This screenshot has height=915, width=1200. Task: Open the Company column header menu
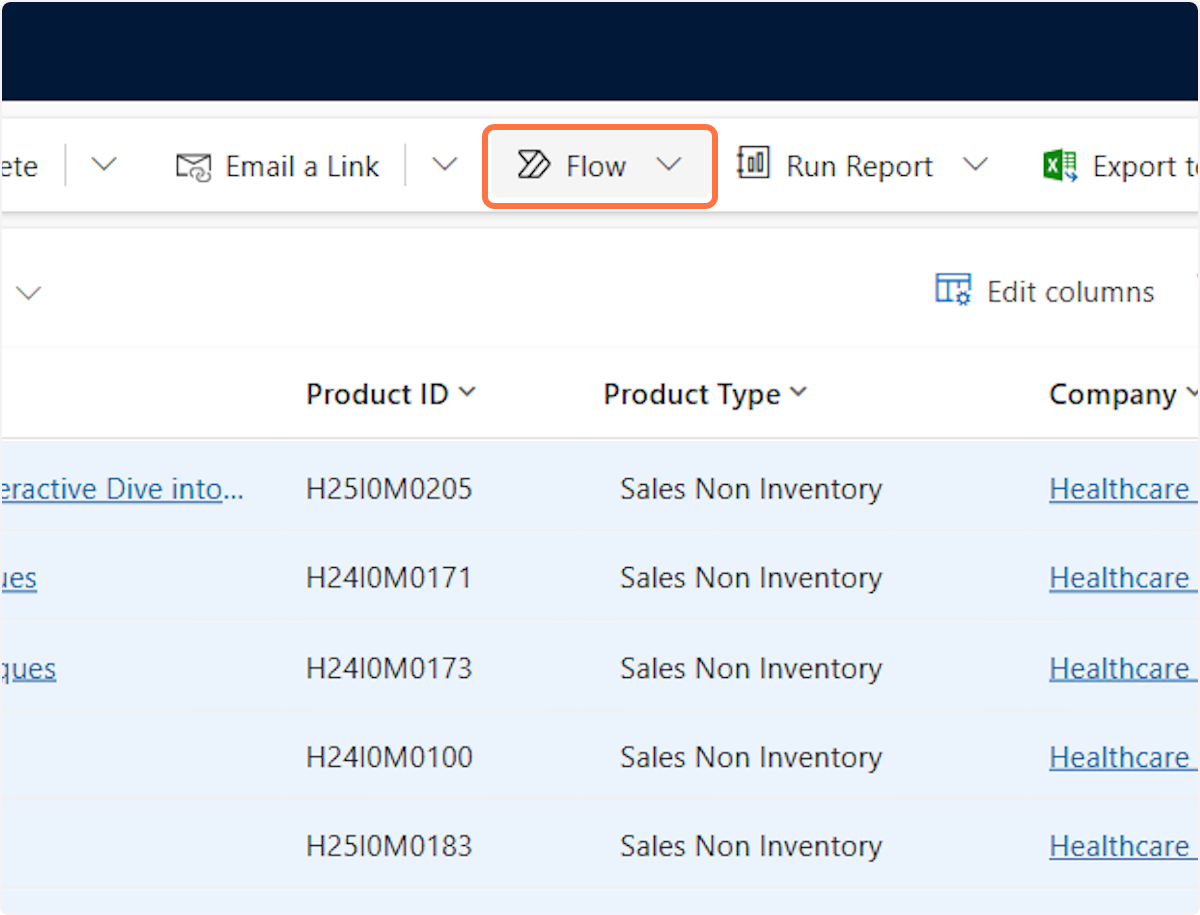click(1190, 393)
